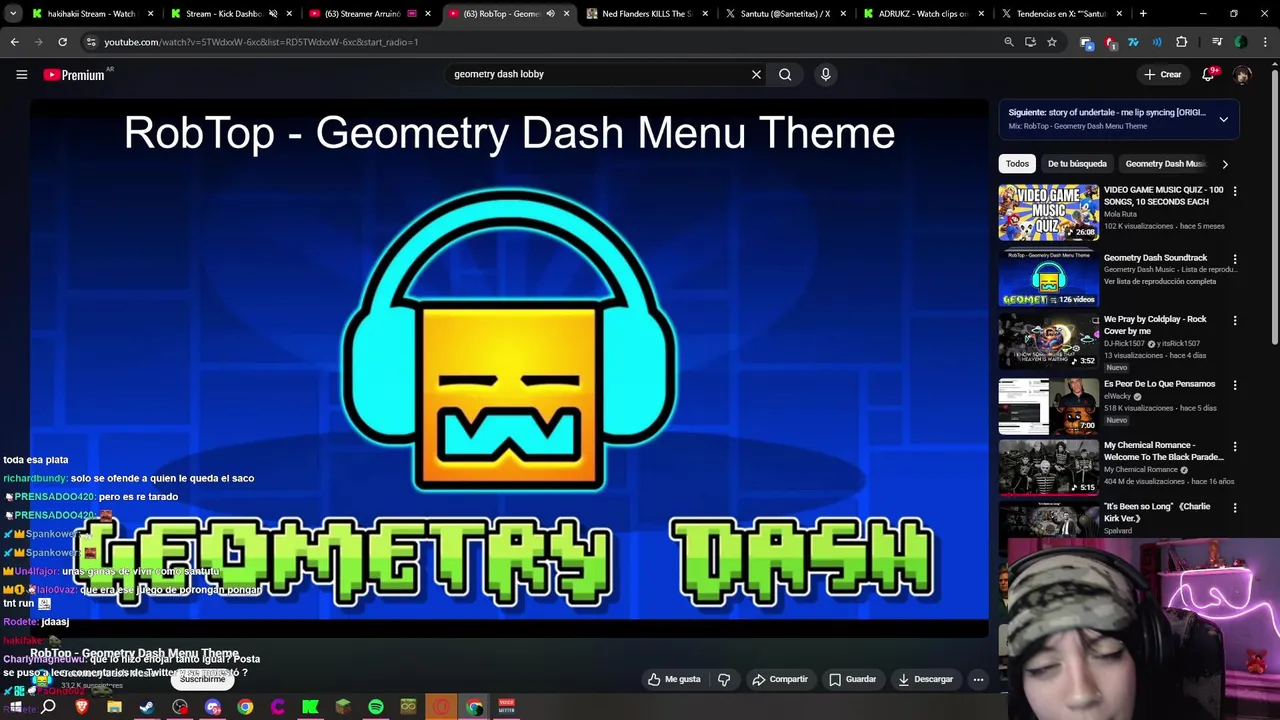The height and width of the screenshot is (720, 1280).
Task: Open options for Es Peor De Lo Que Pensamos
Action: [x=1235, y=384]
